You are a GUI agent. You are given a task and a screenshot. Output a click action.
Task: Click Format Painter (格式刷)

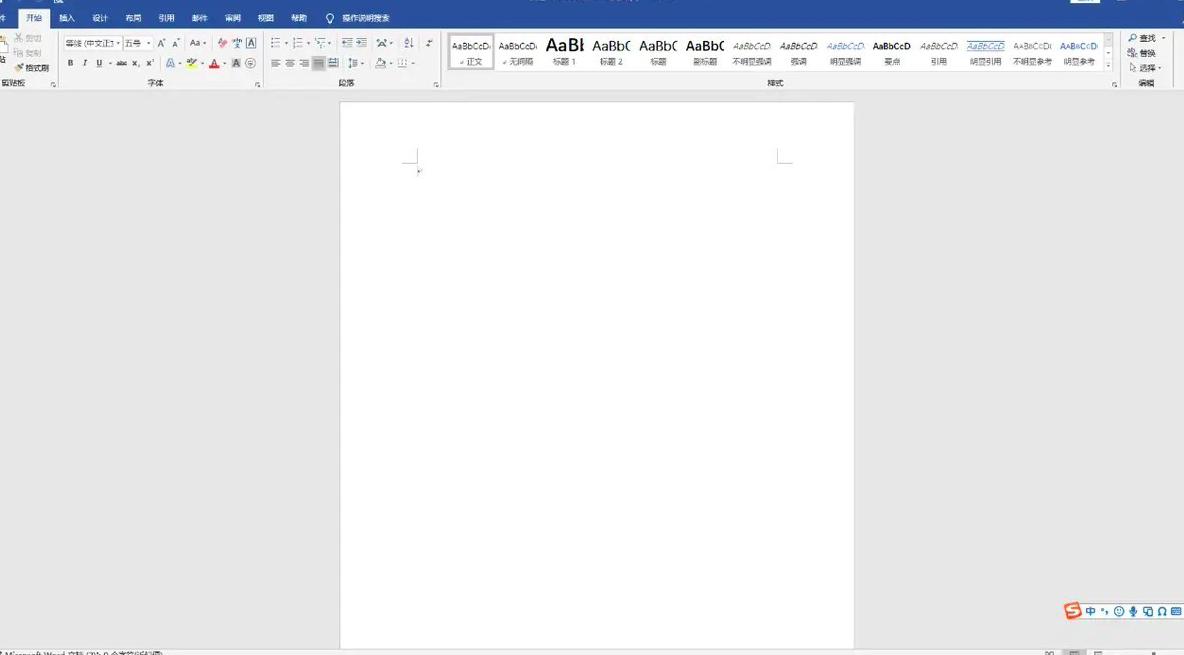click(x=32, y=68)
